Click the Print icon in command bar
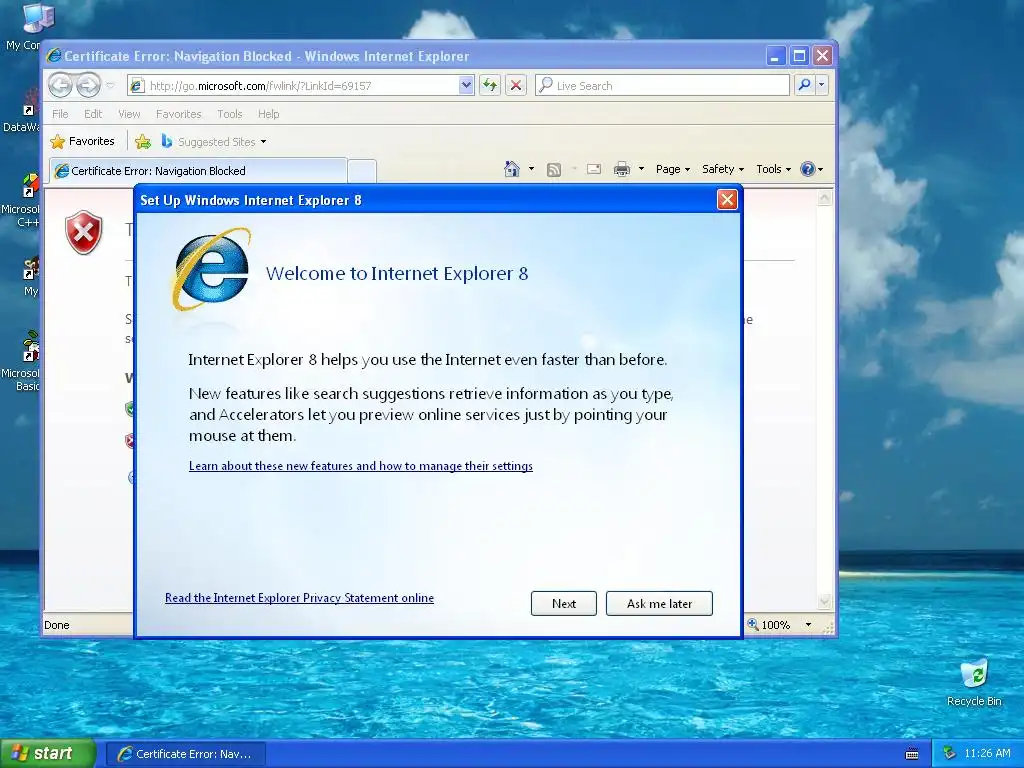1024x768 pixels. pos(622,169)
